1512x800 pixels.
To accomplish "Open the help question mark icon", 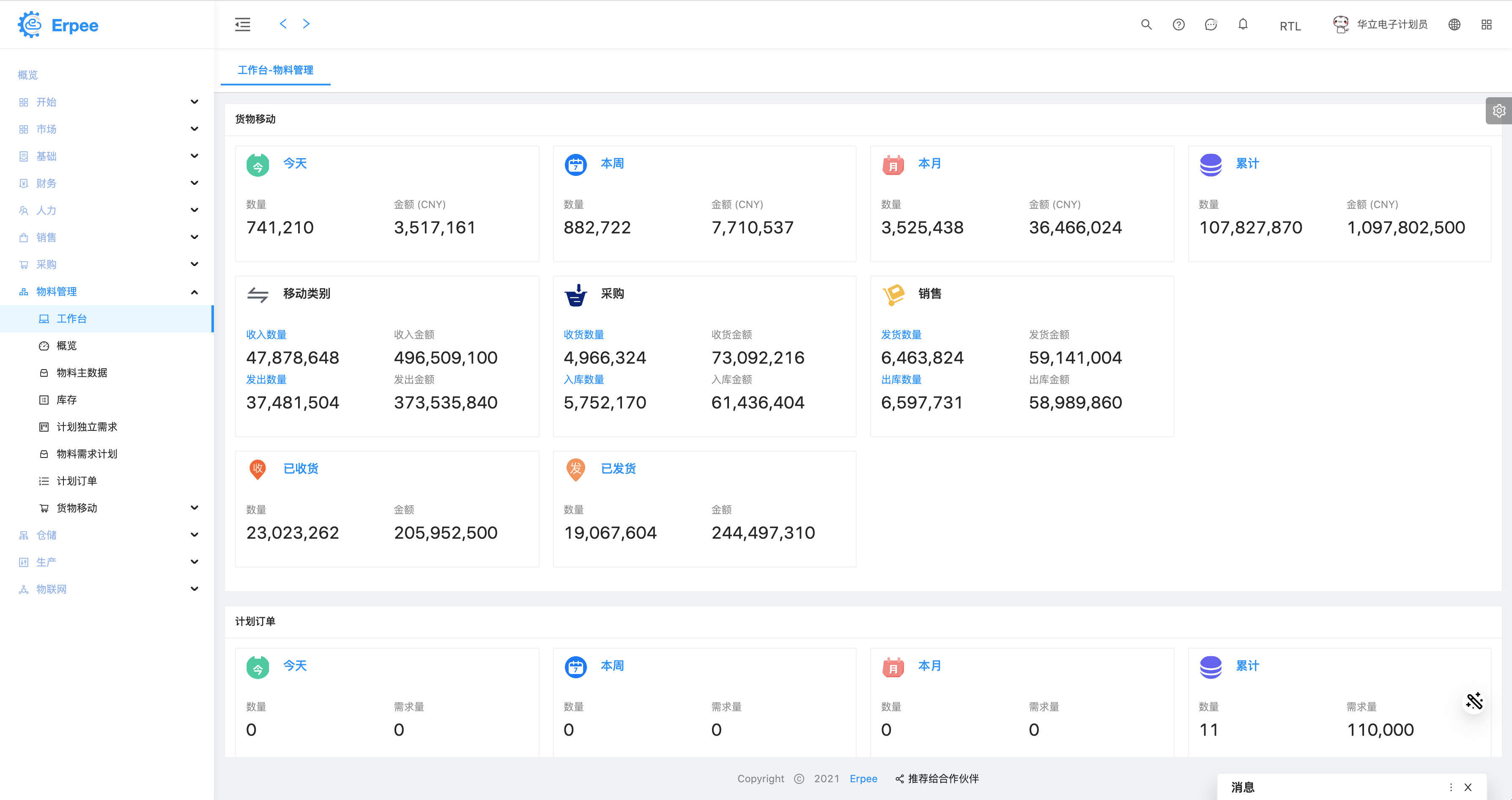I will [1178, 25].
